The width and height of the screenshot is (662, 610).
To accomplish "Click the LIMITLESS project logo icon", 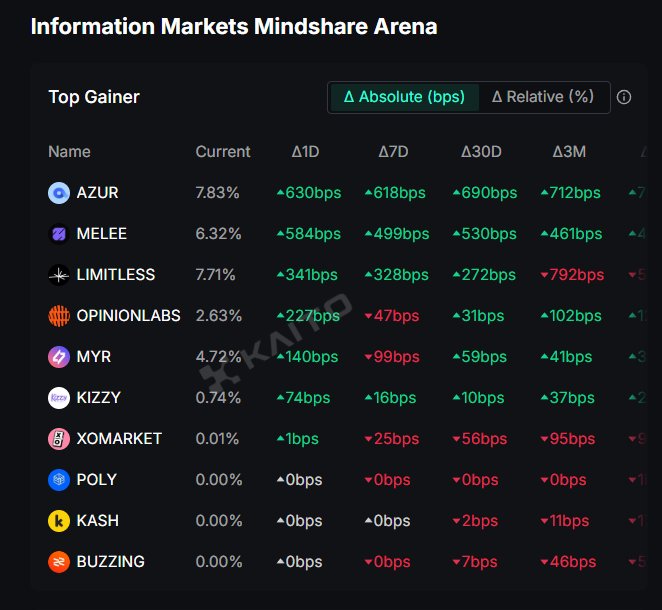I will coord(58,275).
